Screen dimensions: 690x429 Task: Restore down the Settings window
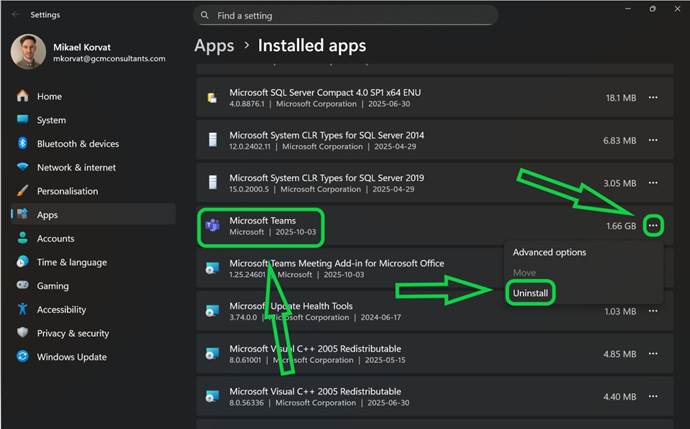coord(653,9)
